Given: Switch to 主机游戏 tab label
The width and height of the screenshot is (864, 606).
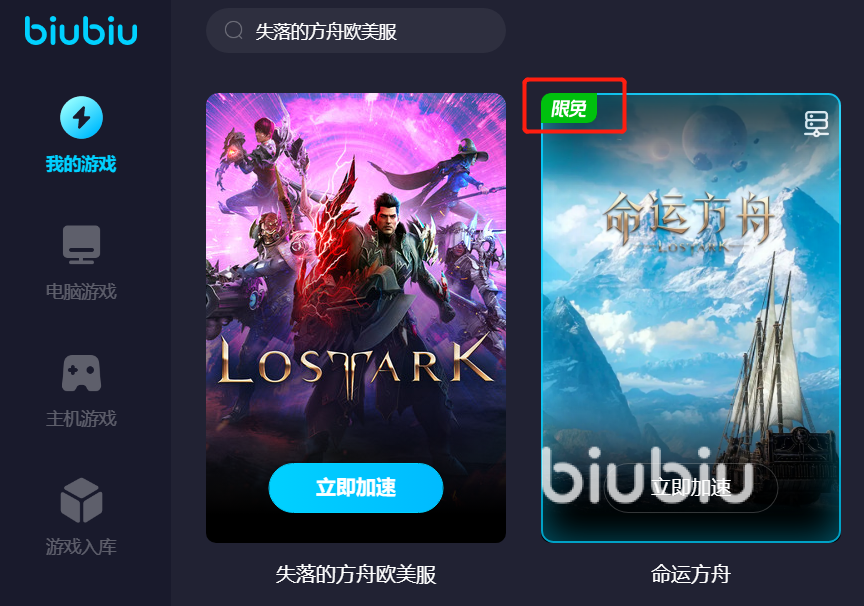Looking at the screenshot, I should pyautogui.click(x=81, y=419).
